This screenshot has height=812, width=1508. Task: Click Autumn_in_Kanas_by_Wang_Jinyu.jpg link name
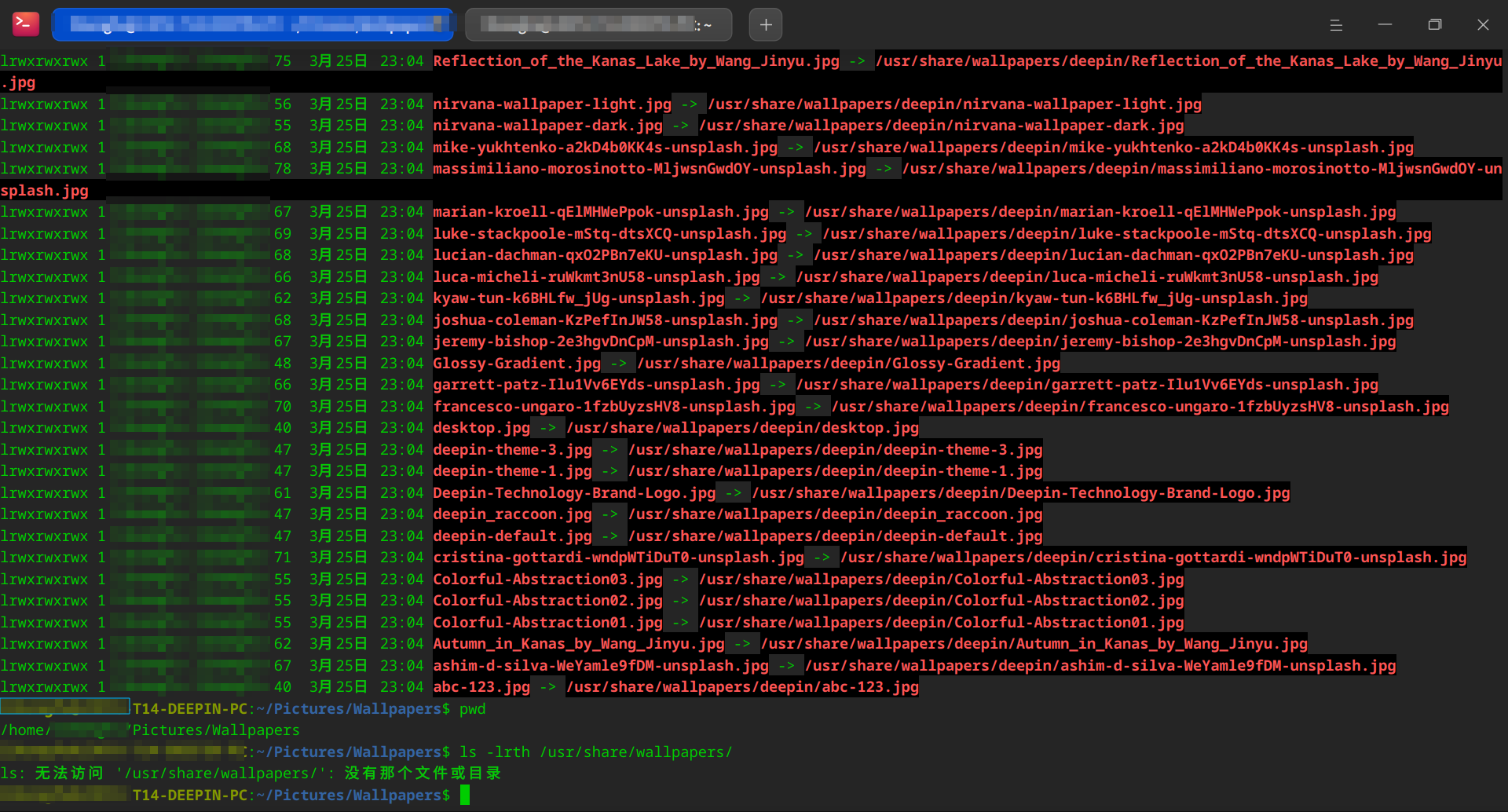(579, 644)
